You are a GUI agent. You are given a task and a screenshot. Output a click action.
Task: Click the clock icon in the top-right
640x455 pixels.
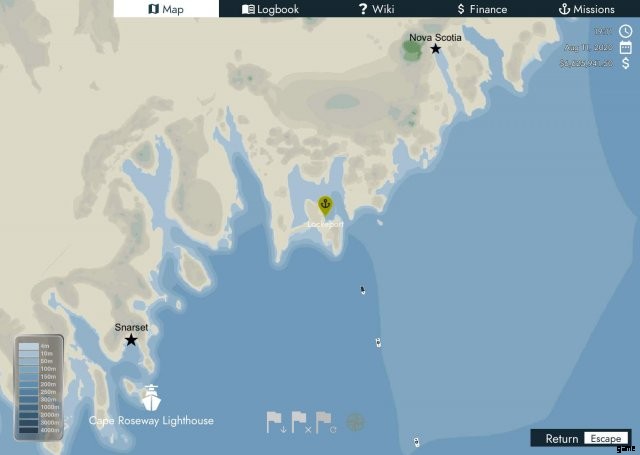(x=625, y=31)
